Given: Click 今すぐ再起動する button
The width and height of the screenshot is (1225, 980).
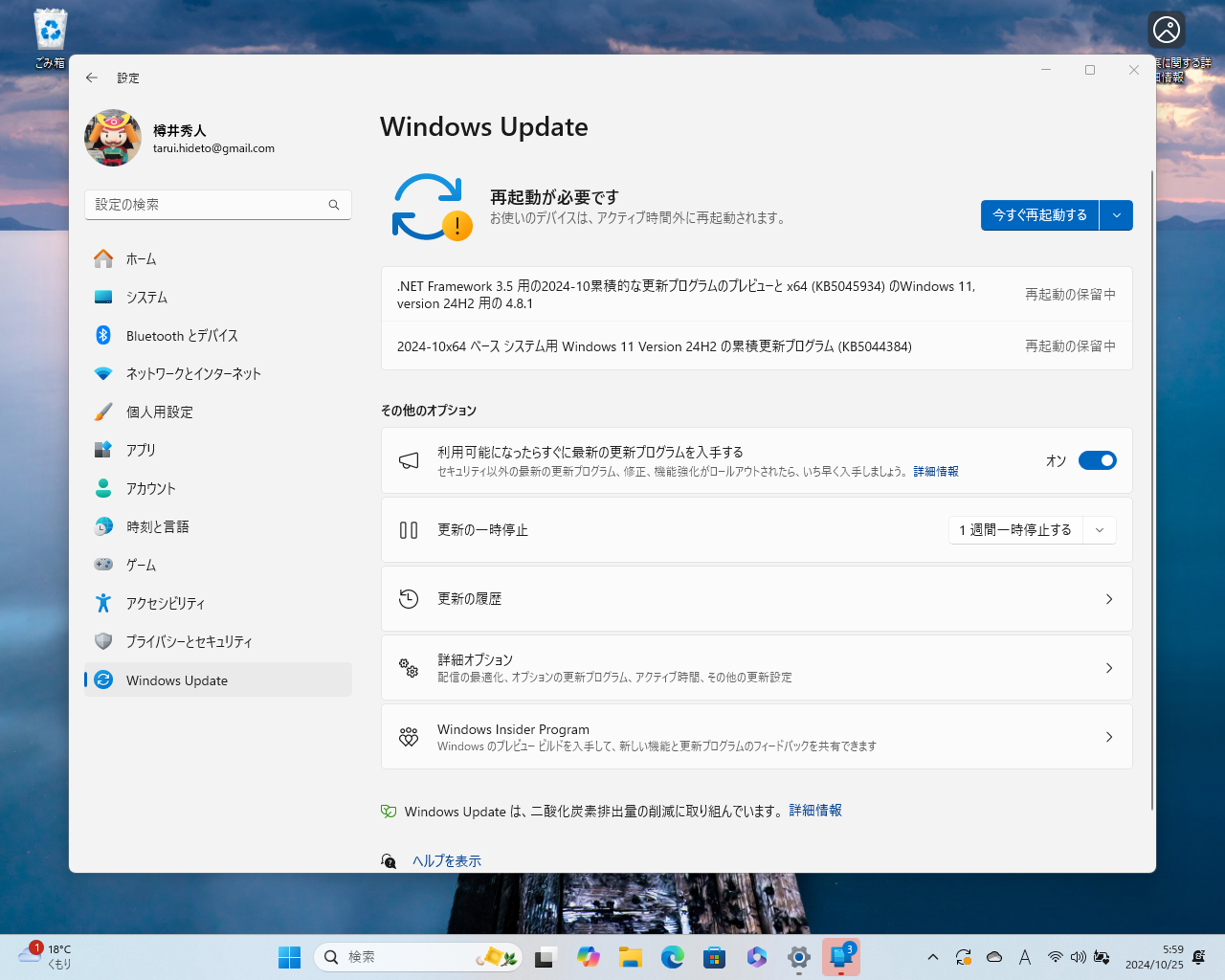Looking at the screenshot, I should 1040,215.
